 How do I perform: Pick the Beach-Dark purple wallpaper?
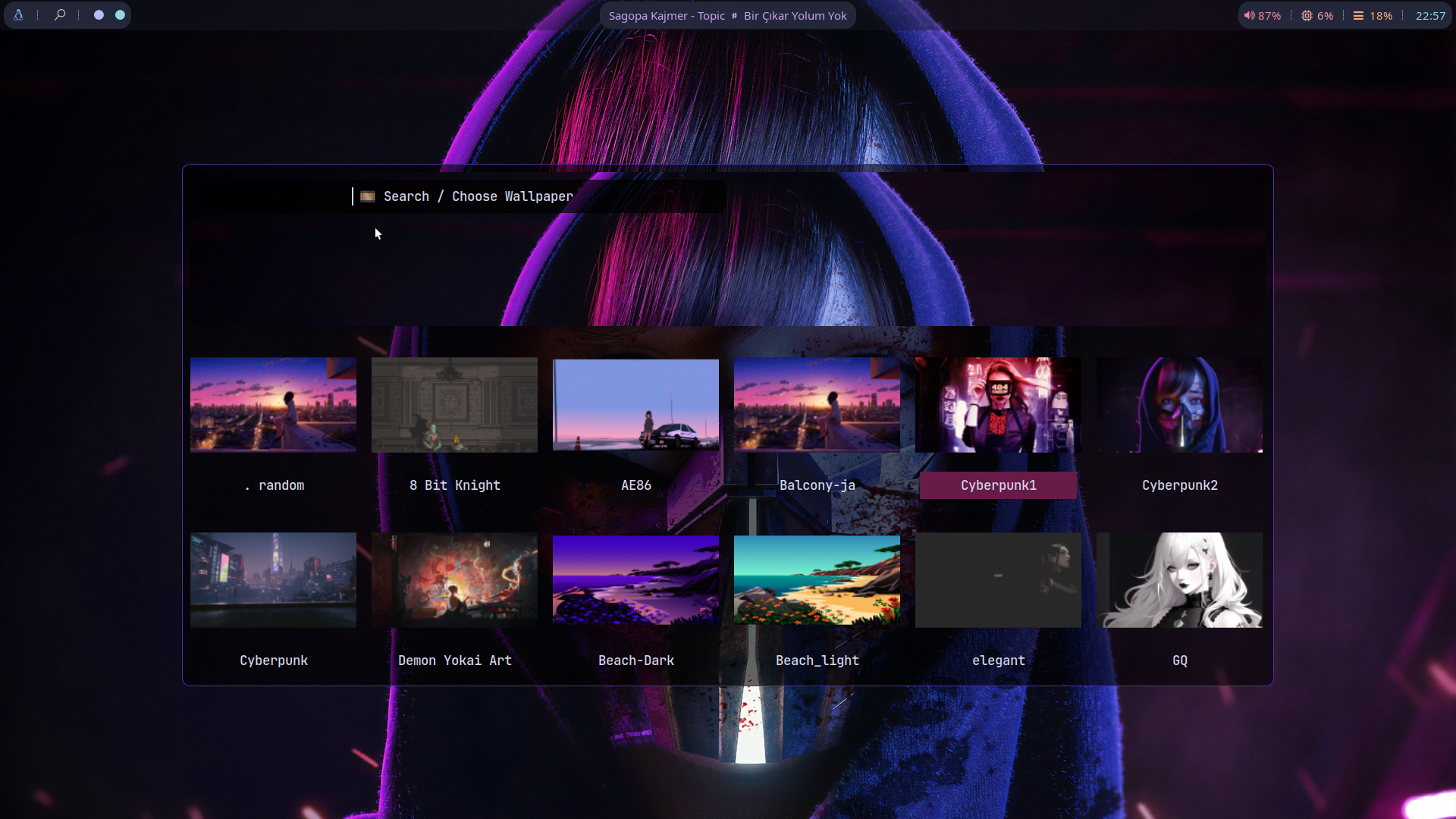pyautogui.click(x=635, y=580)
